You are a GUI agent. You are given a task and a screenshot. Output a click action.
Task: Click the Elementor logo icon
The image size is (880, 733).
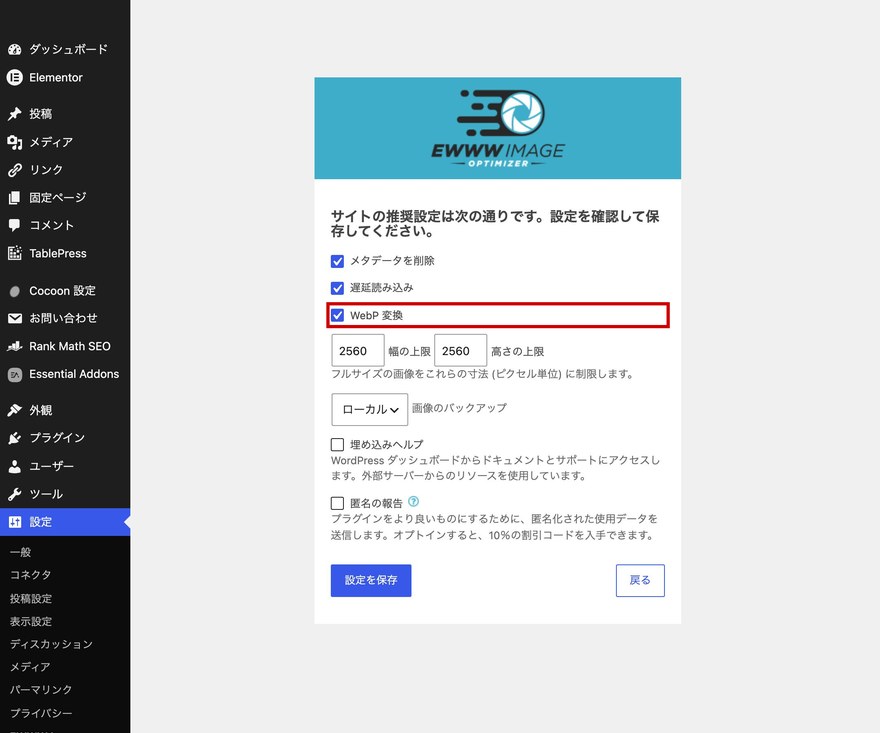coord(15,77)
